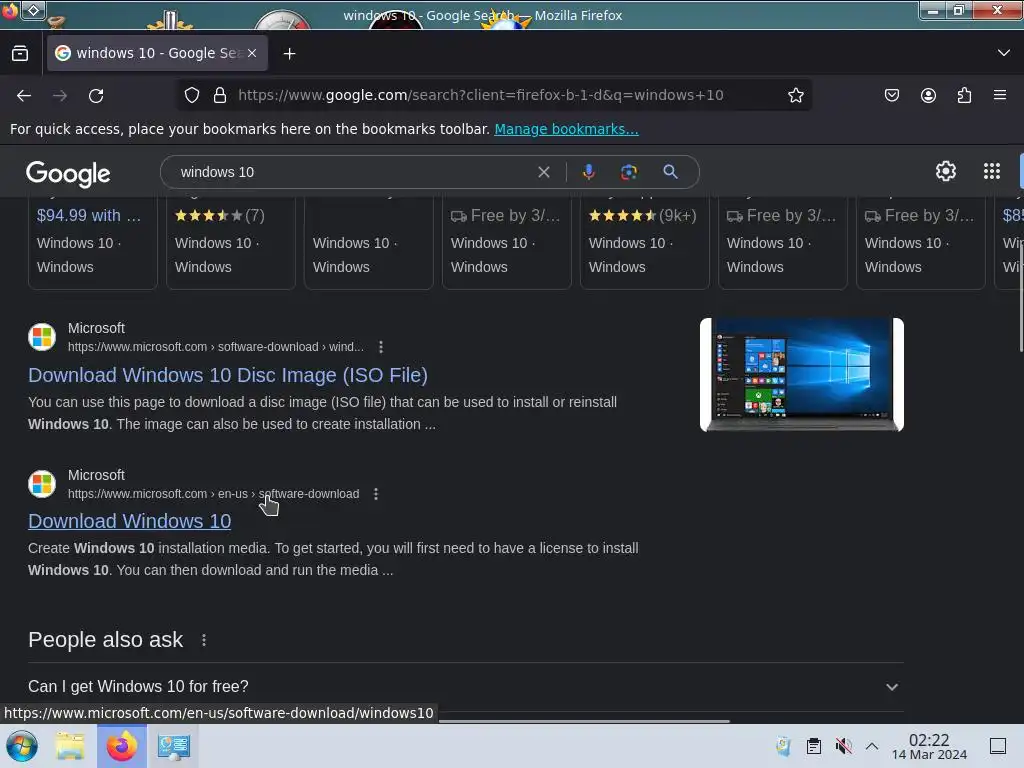Switch to the windows 10 Google Search tab

coord(157,54)
